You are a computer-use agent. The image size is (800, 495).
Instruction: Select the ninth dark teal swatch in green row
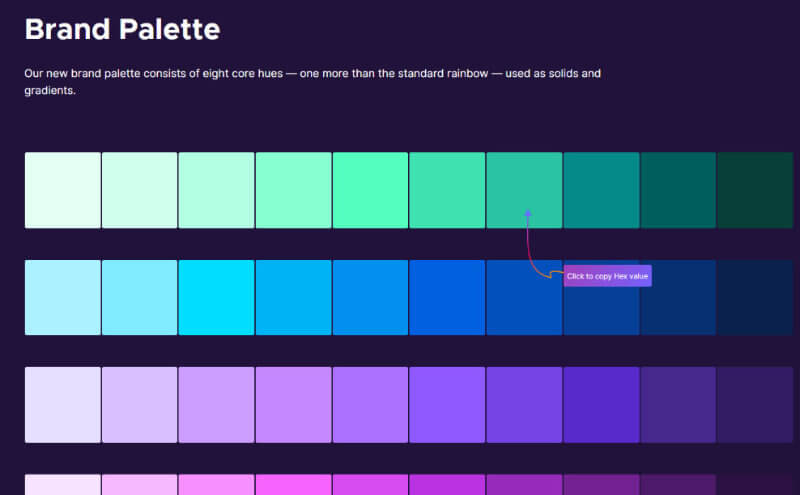679,190
